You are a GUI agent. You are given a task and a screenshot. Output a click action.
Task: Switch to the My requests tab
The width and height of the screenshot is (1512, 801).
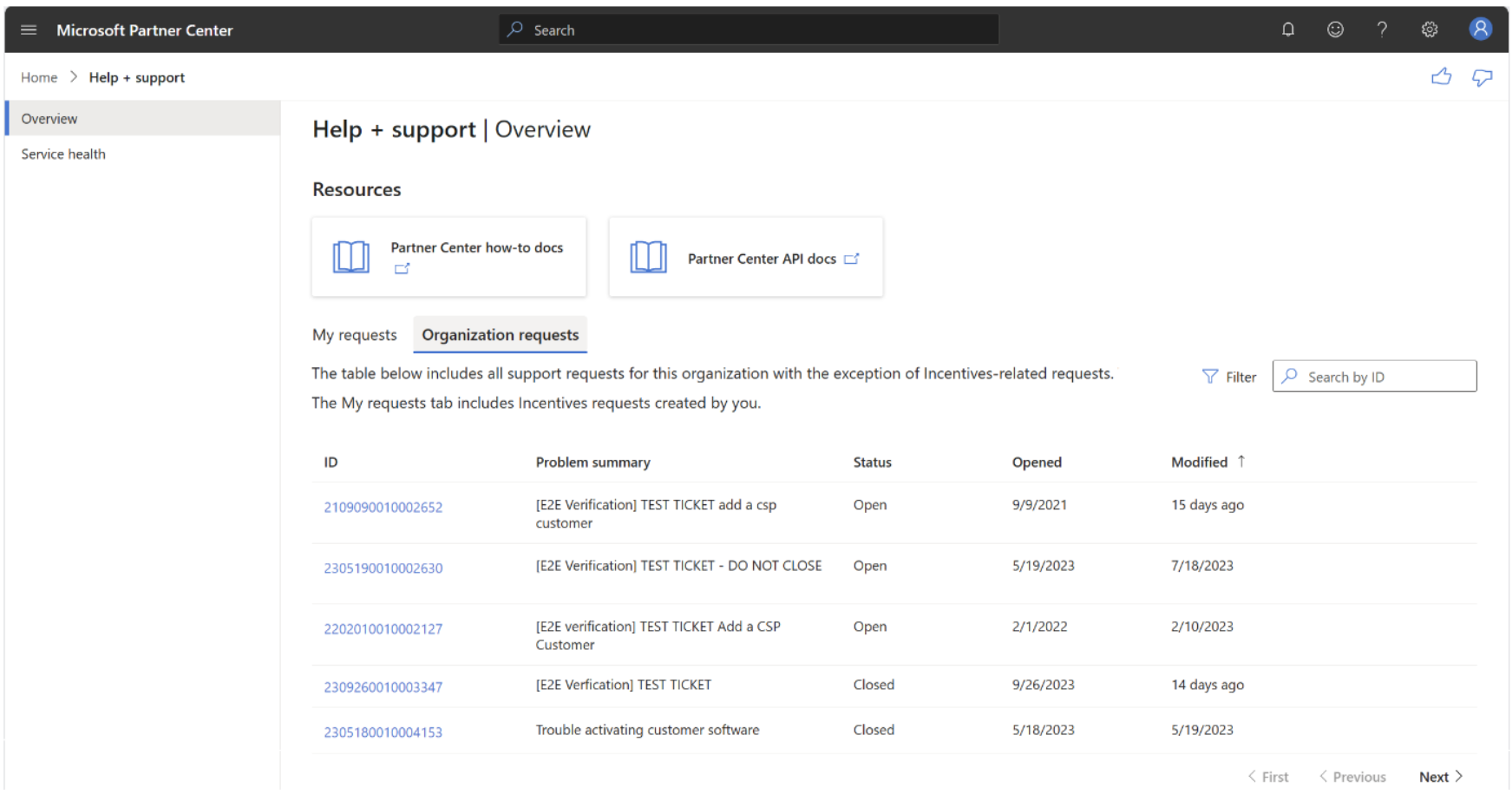tap(354, 334)
